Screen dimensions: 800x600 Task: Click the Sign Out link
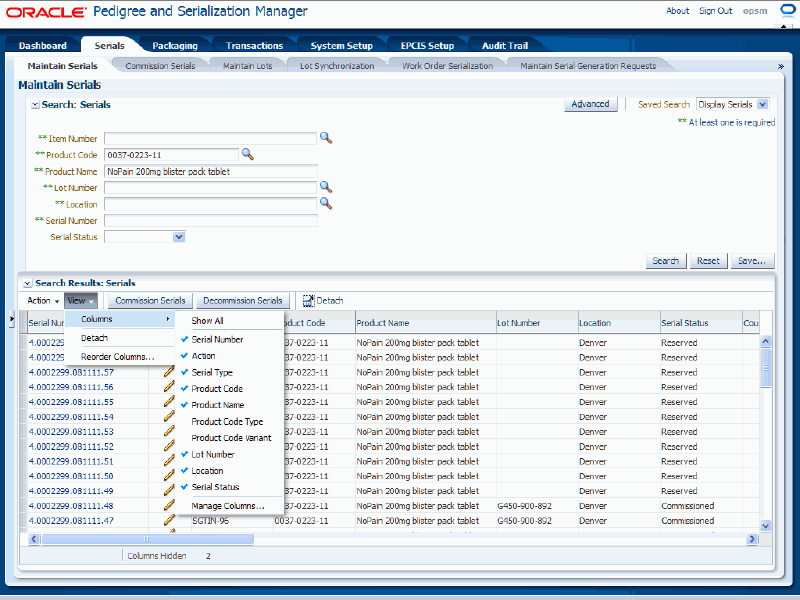coord(715,11)
